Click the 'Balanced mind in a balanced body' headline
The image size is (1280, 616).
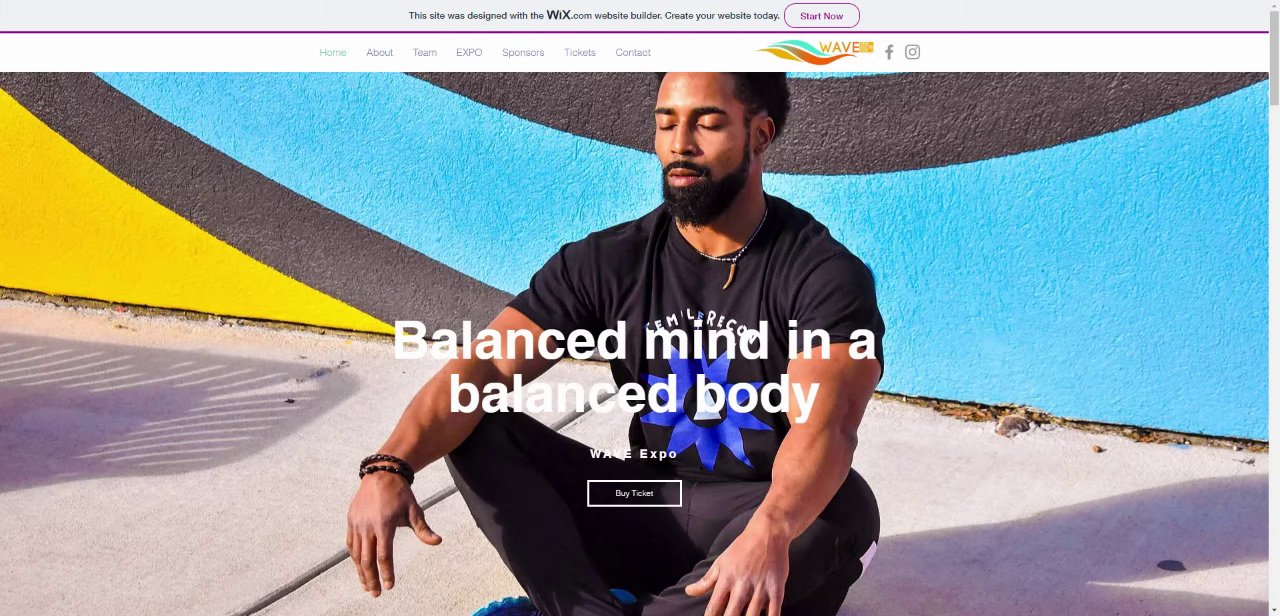click(634, 367)
